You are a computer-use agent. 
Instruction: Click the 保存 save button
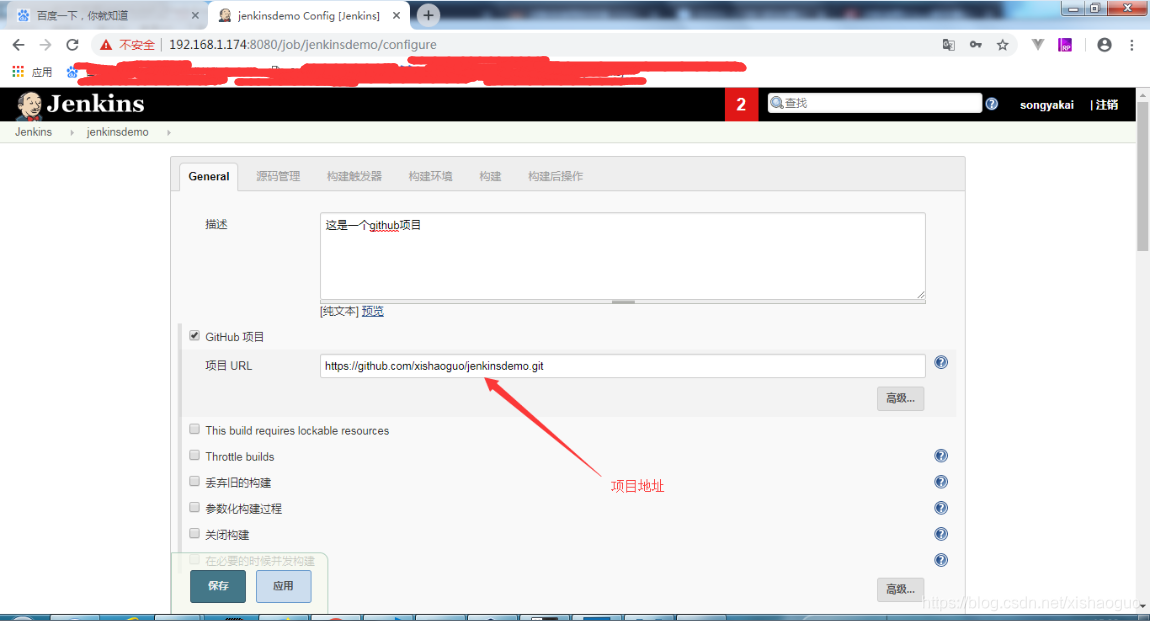218,587
